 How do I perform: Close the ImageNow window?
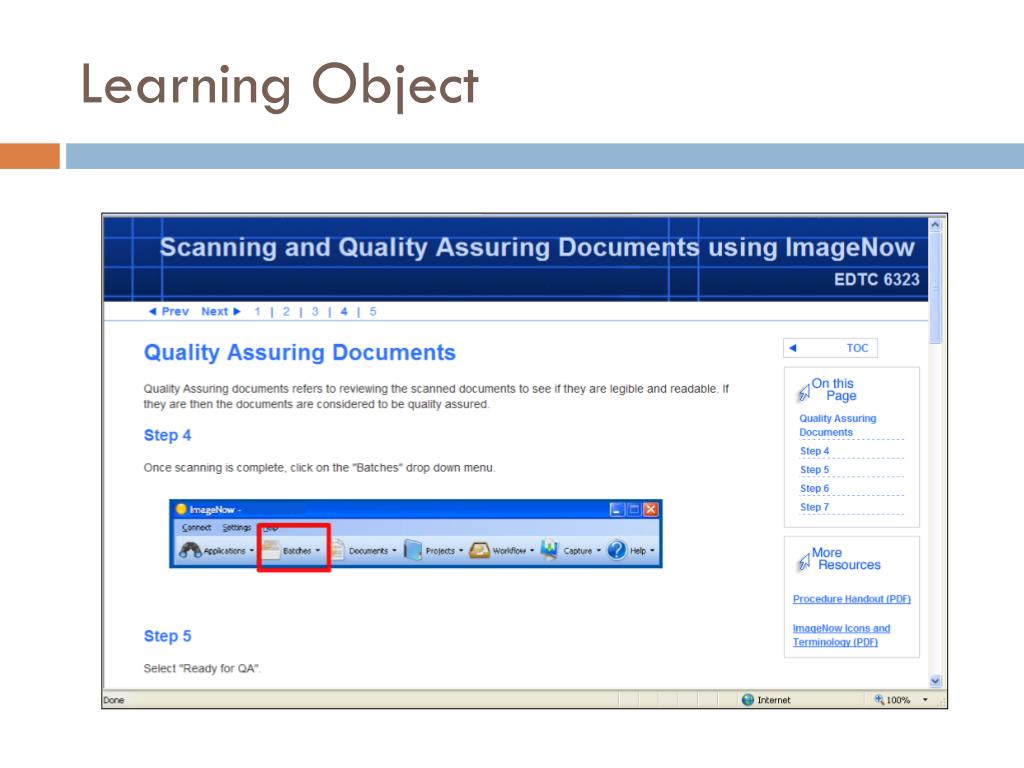click(x=650, y=509)
